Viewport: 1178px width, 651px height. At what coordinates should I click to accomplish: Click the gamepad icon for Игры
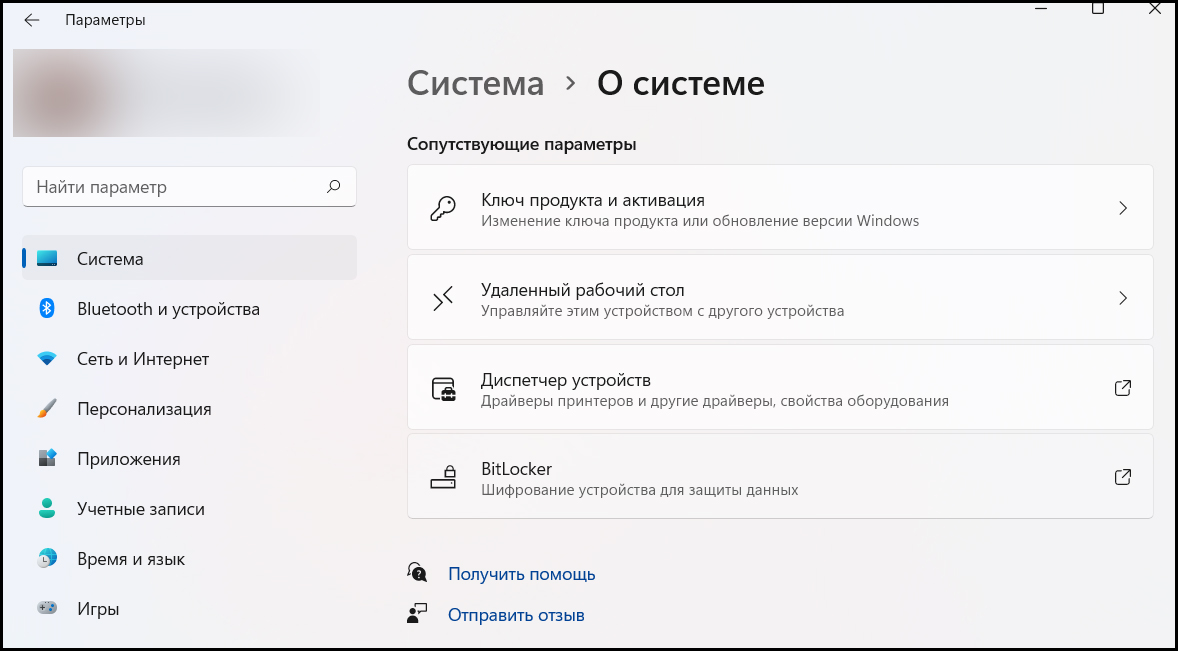(47, 608)
